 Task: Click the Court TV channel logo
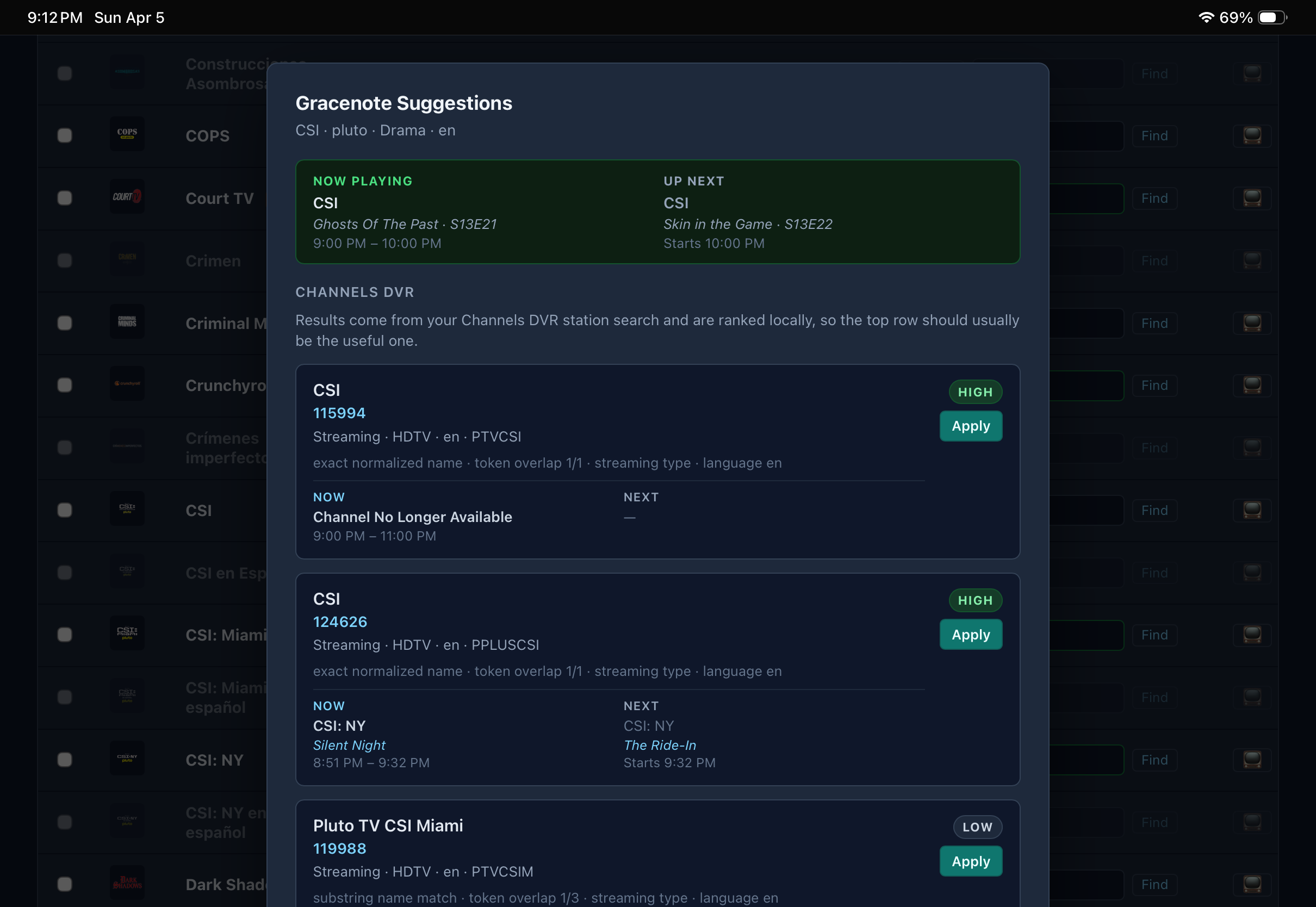pos(127,197)
